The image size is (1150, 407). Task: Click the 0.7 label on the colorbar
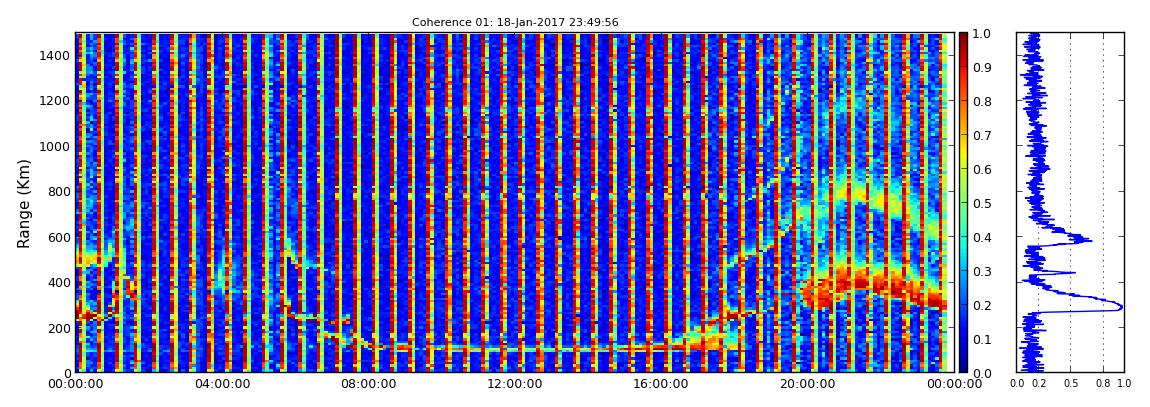(984, 136)
